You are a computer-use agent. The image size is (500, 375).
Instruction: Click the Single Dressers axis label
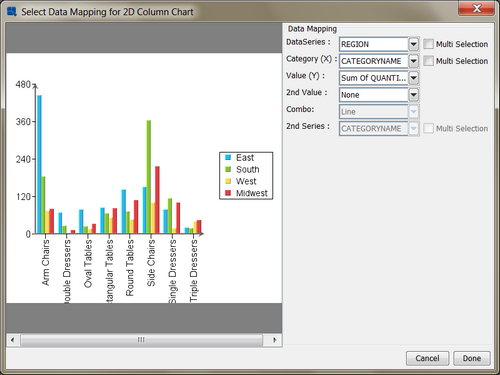click(x=172, y=271)
